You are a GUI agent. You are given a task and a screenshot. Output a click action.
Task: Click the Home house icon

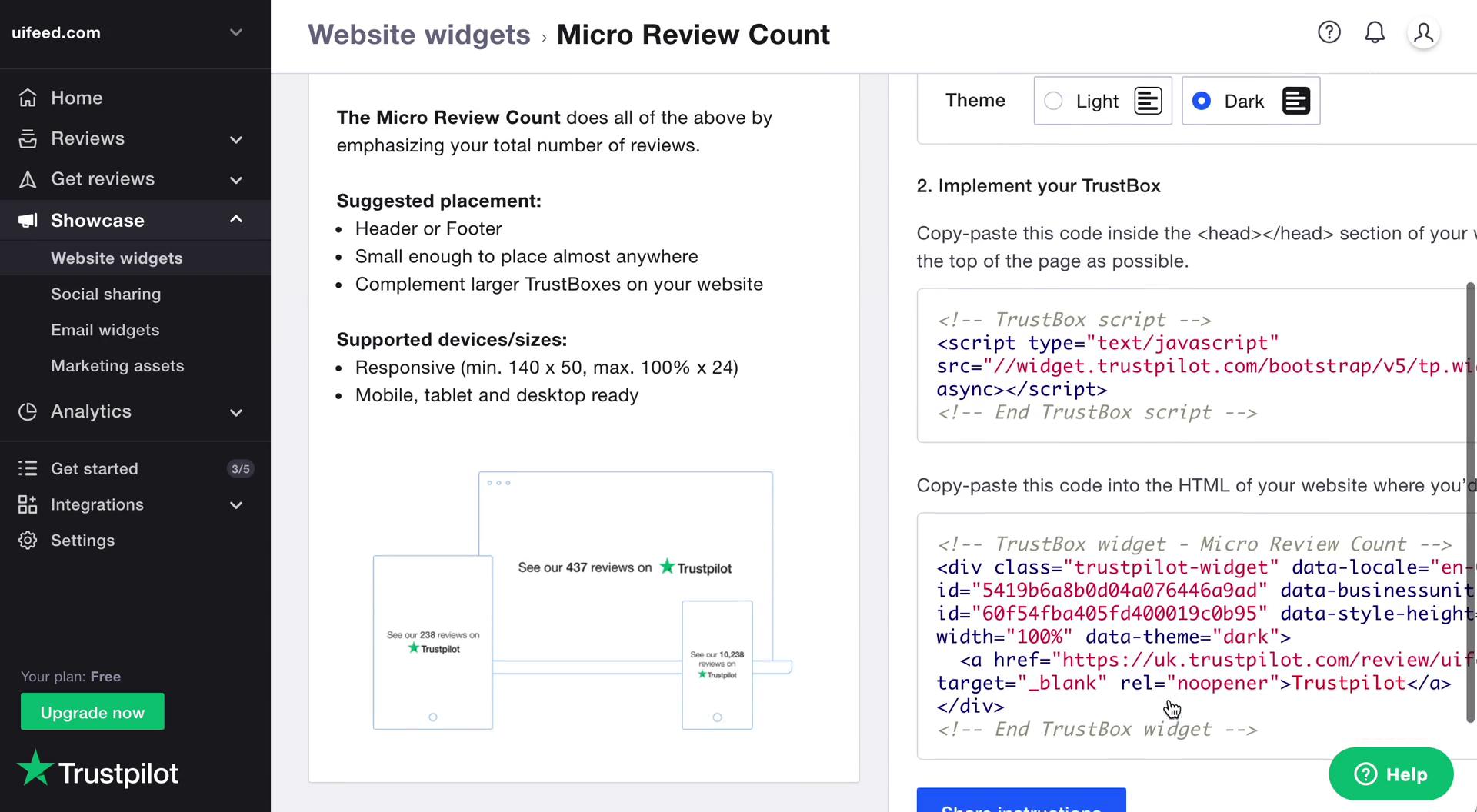(x=28, y=98)
